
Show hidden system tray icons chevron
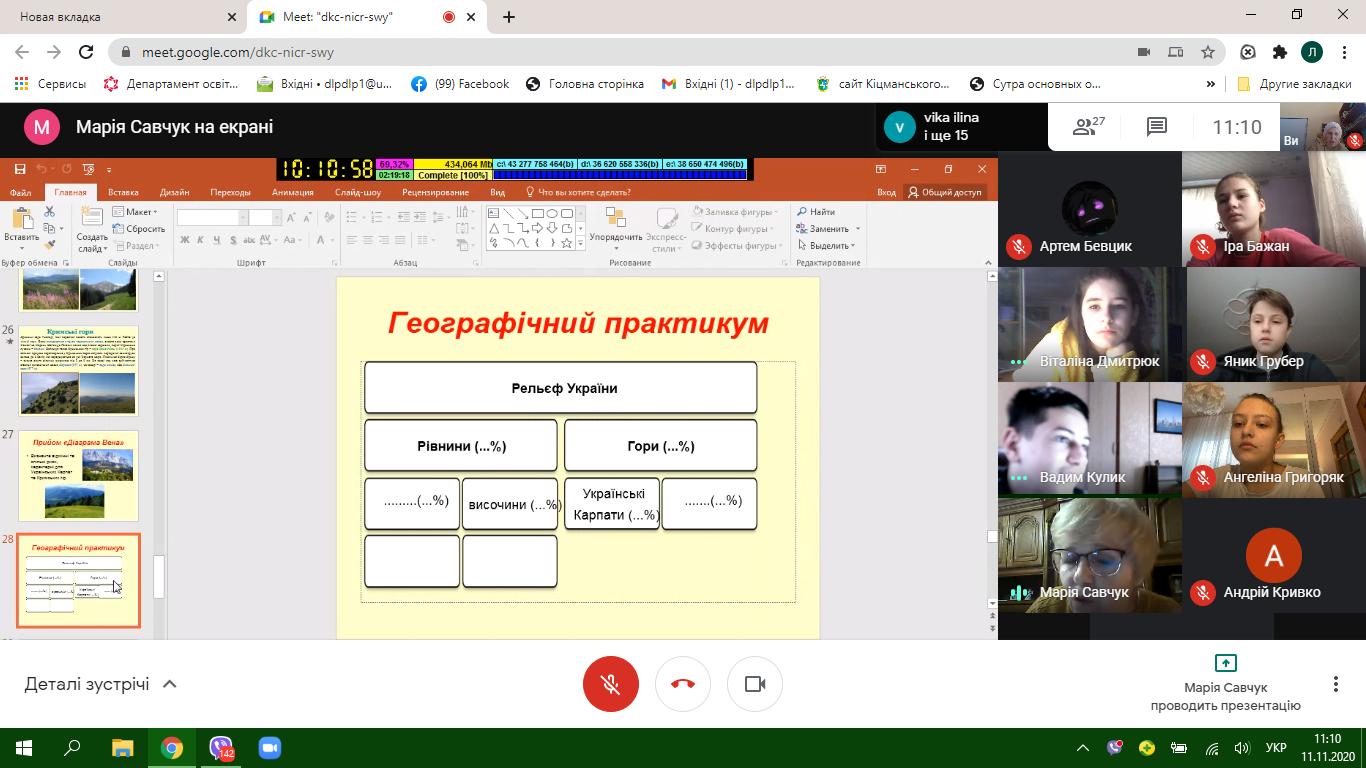pyautogui.click(x=1082, y=748)
